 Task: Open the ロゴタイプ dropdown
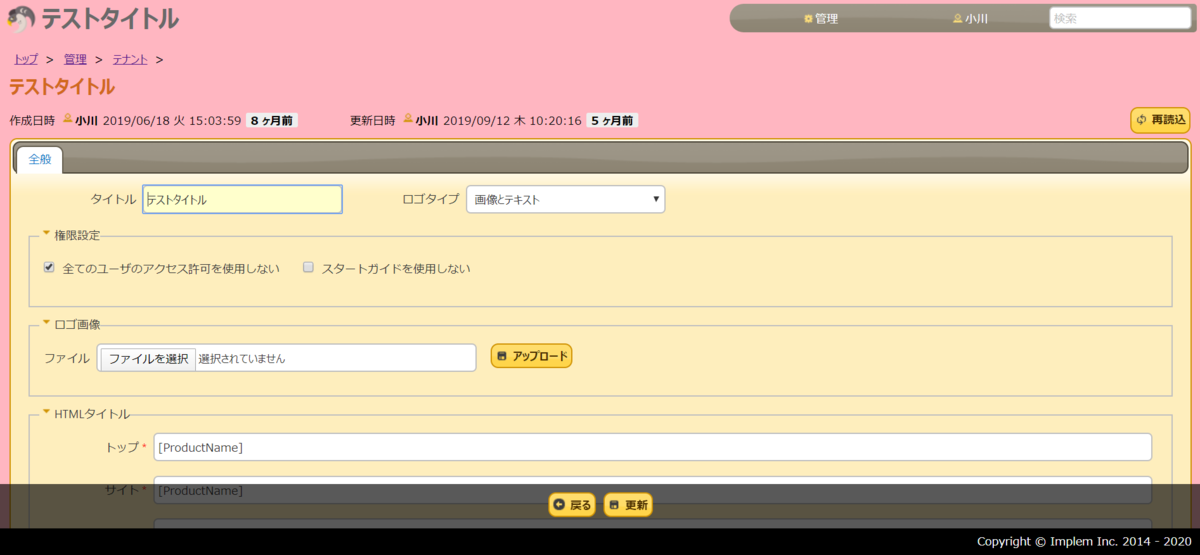tap(565, 199)
